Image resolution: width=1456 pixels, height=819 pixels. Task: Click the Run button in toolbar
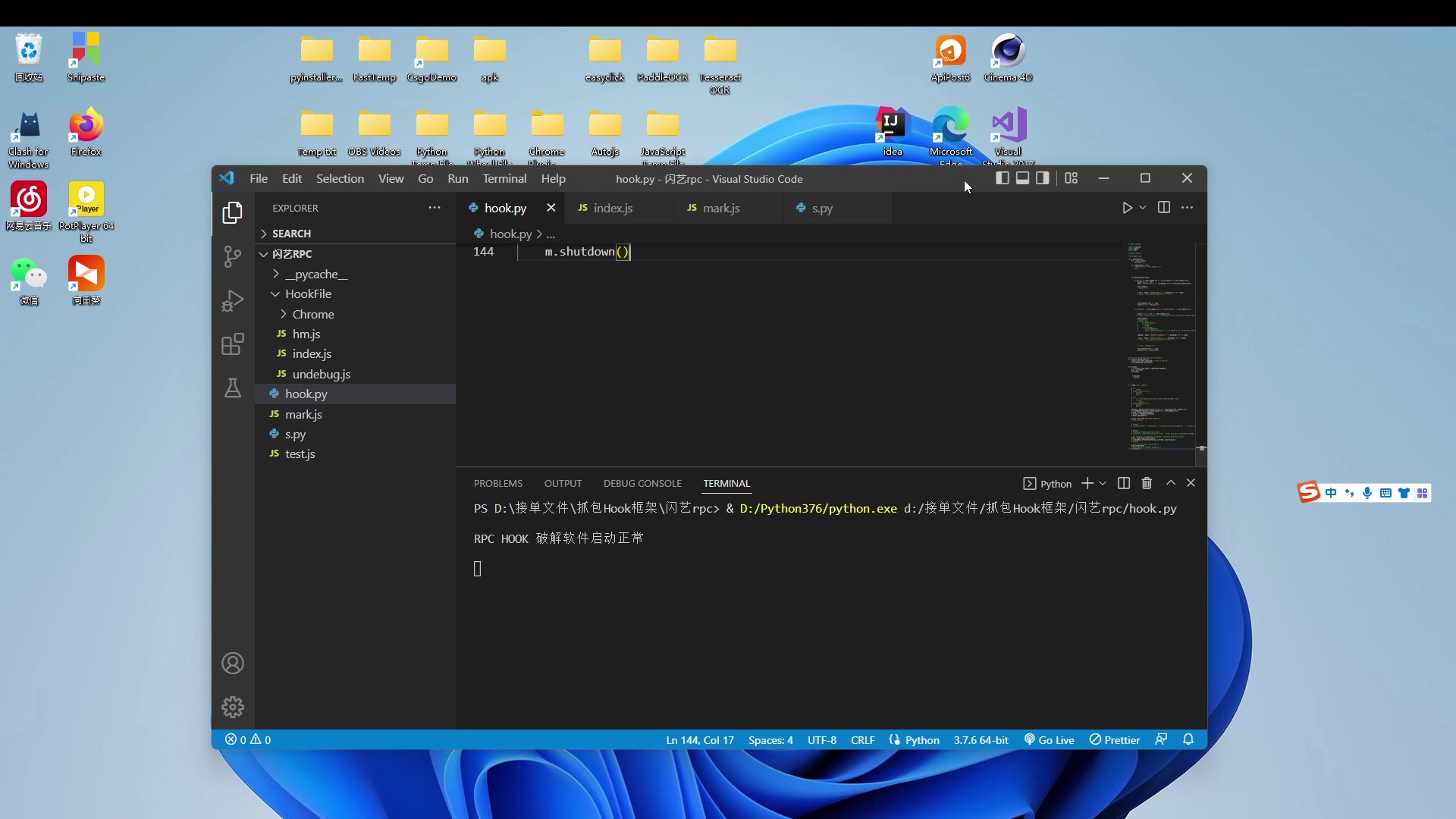[x=1128, y=207]
